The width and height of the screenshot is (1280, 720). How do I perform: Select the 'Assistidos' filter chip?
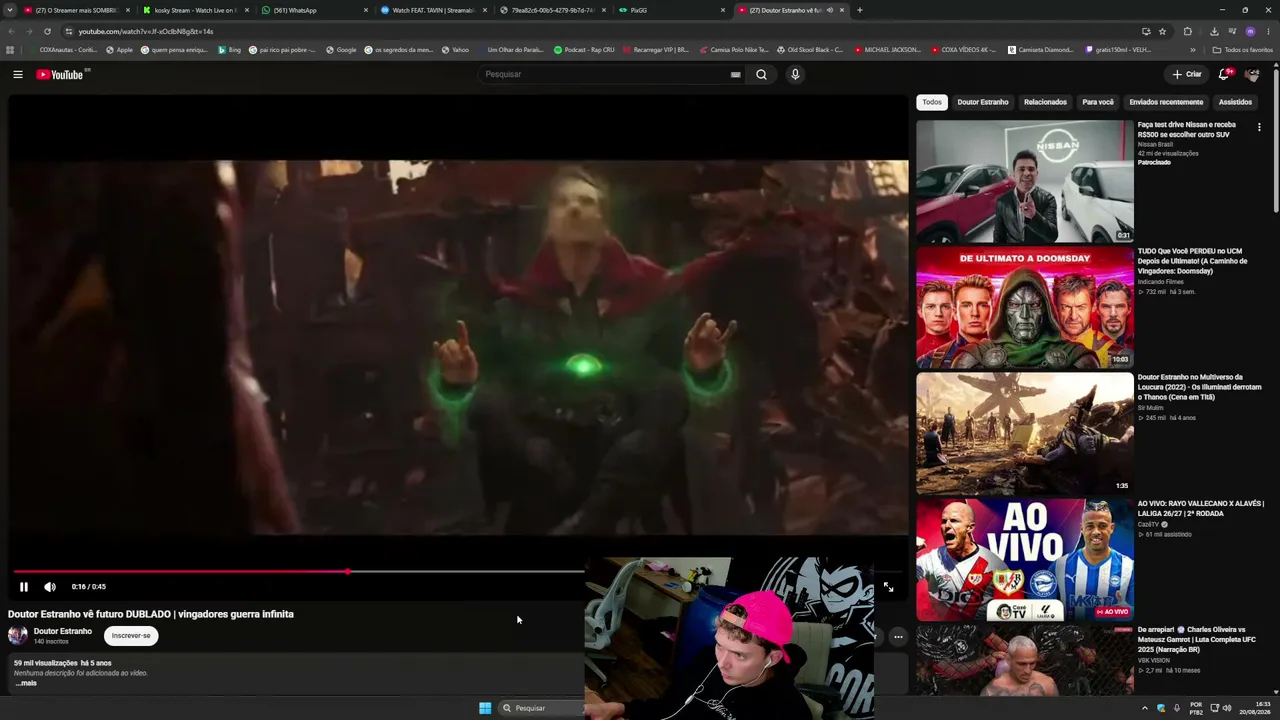tap(1235, 102)
